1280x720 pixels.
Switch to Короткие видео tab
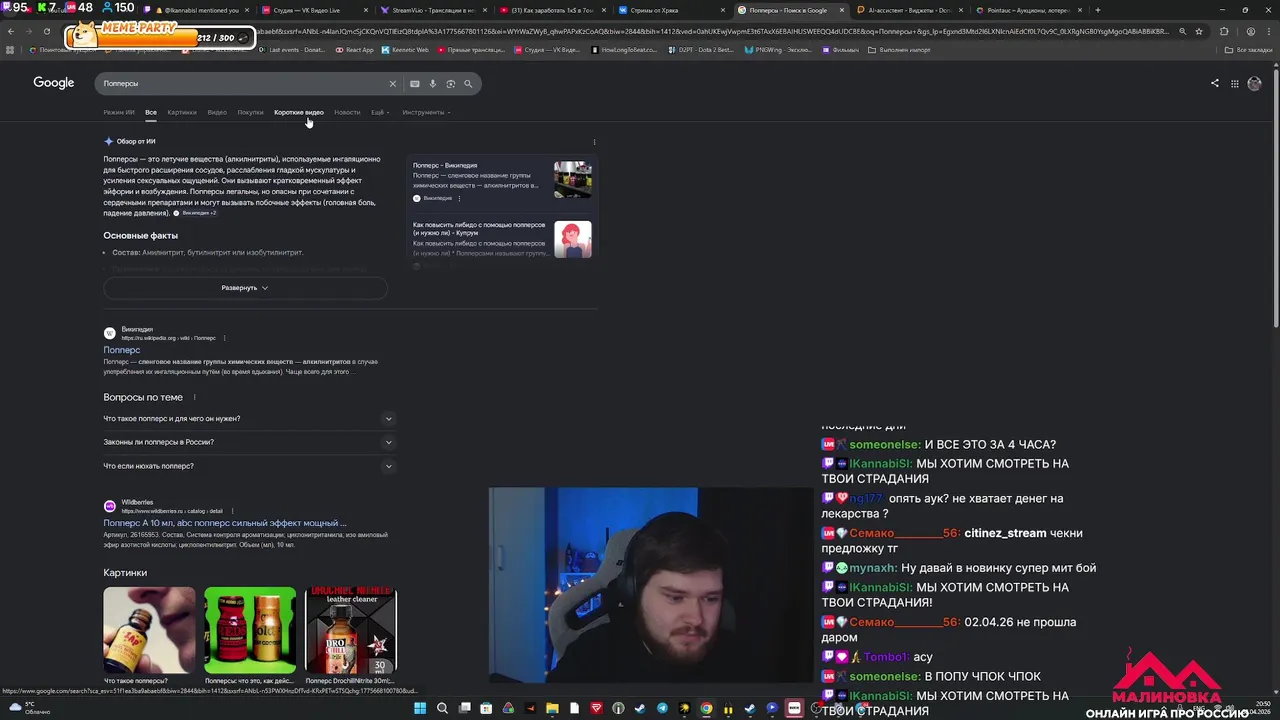(299, 112)
